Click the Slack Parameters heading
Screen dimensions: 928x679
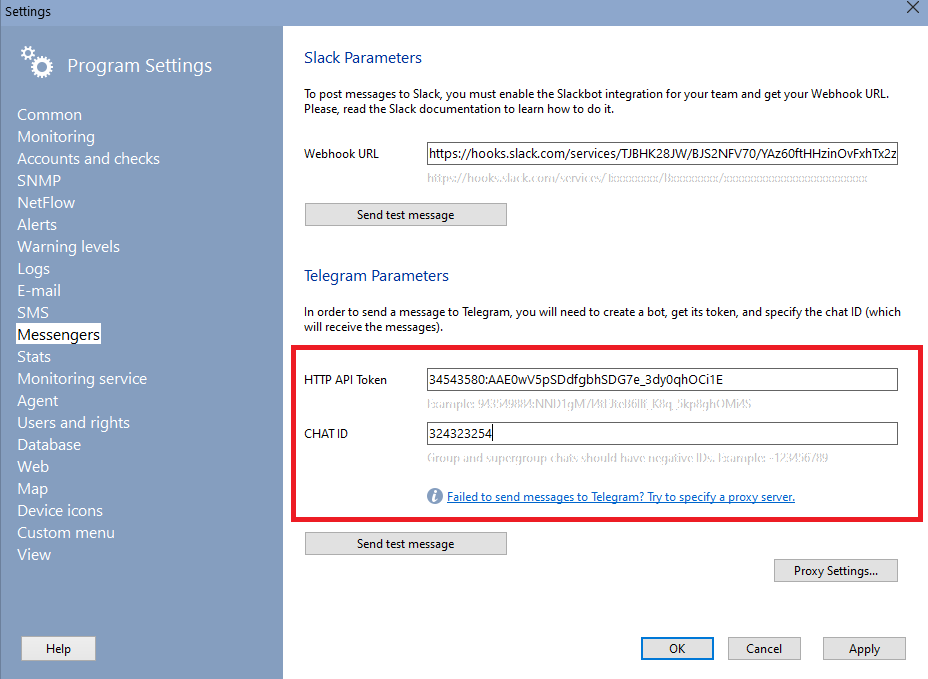[x=363, y=57]
